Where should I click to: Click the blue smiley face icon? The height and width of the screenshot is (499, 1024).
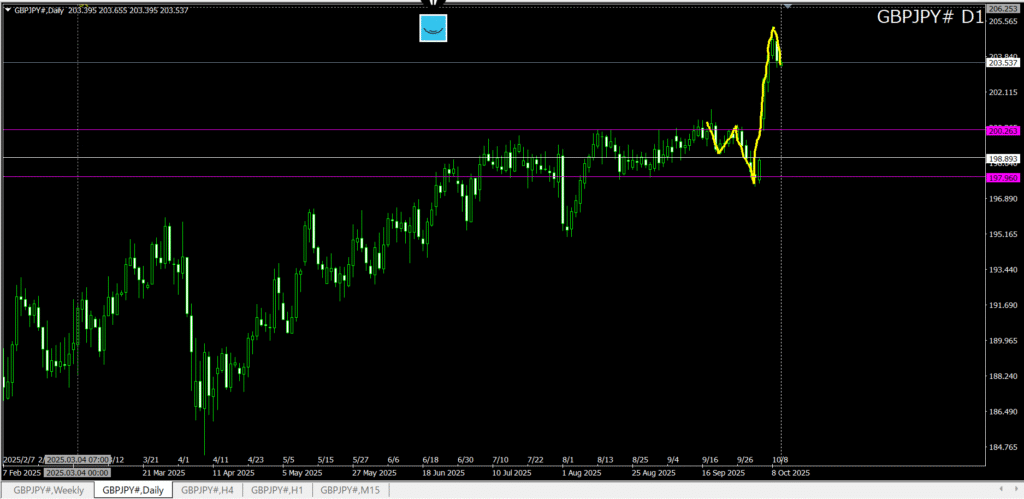[433, 29]
